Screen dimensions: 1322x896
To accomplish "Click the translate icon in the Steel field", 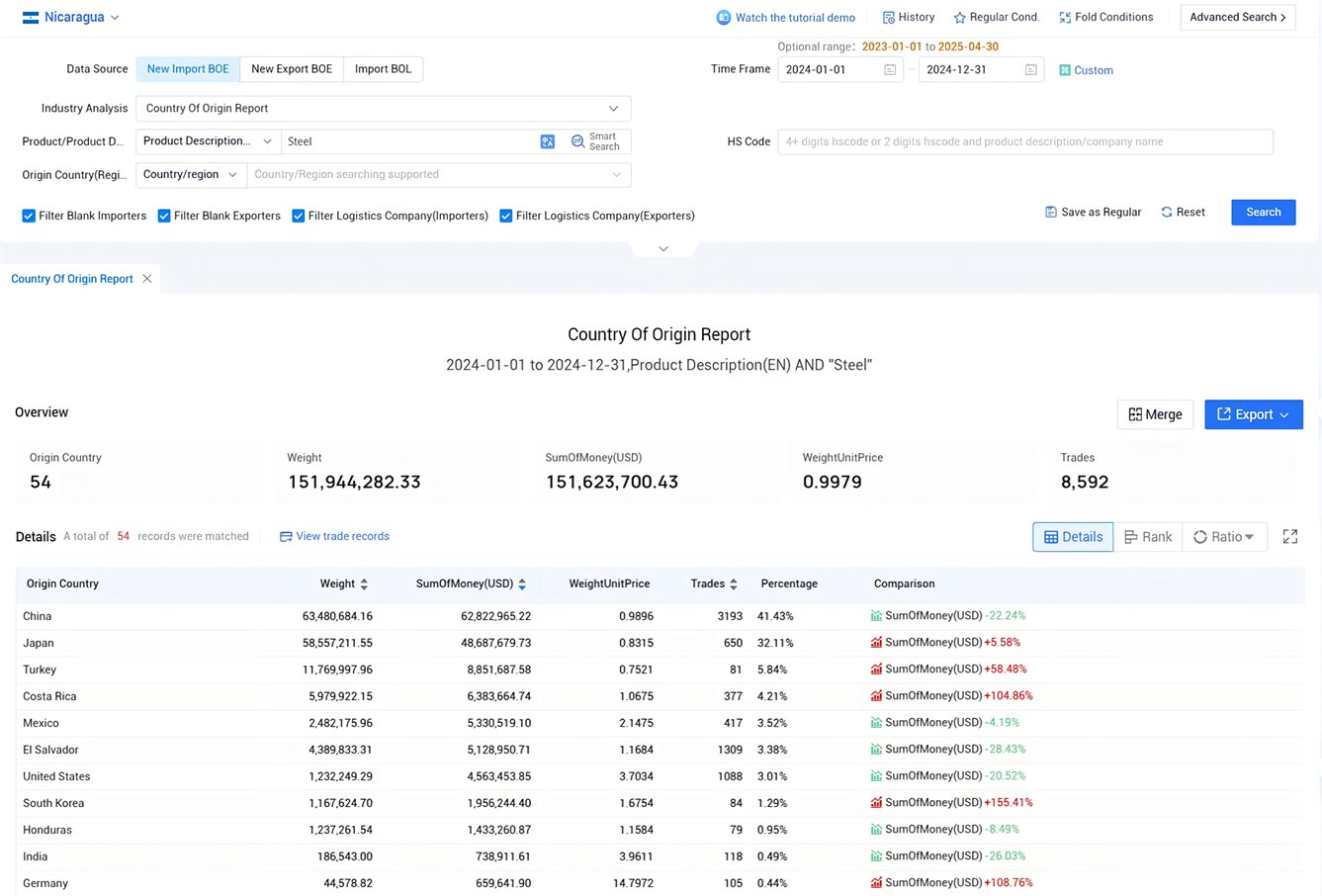I will (x=547, y=141).
